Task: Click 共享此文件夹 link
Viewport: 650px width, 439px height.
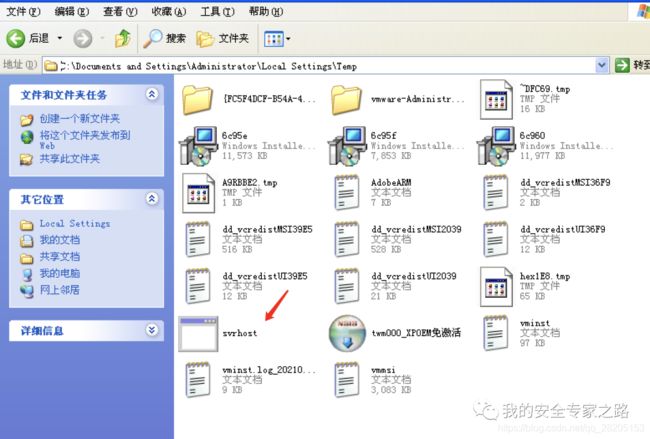Action: click(70, 159)
